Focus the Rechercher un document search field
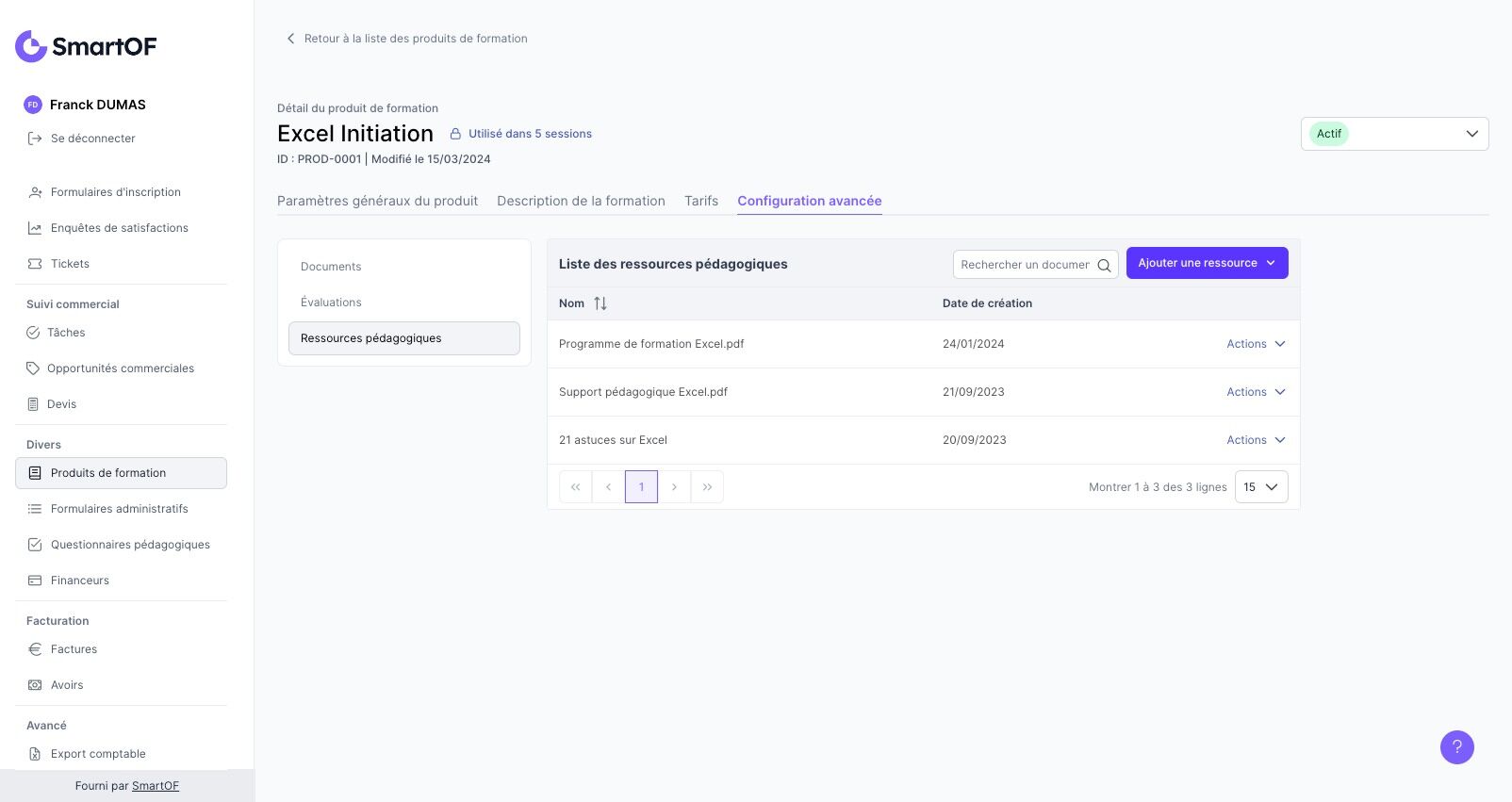This screenshot has height=802, width=1512. coord(1024,265)
